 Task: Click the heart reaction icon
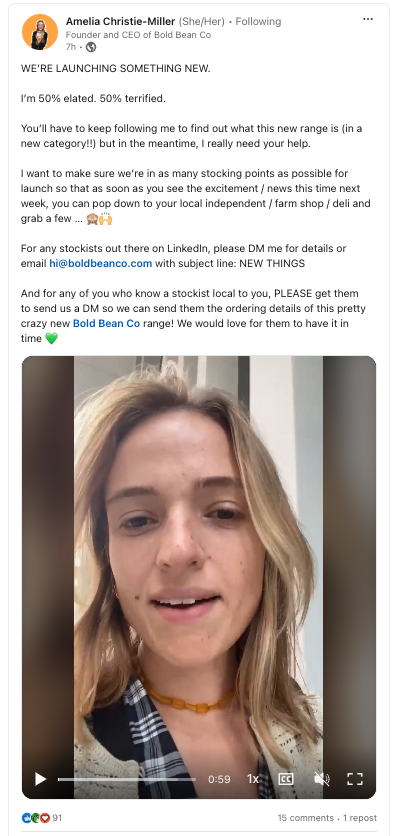pyautogui.click(x=45, y=817)
